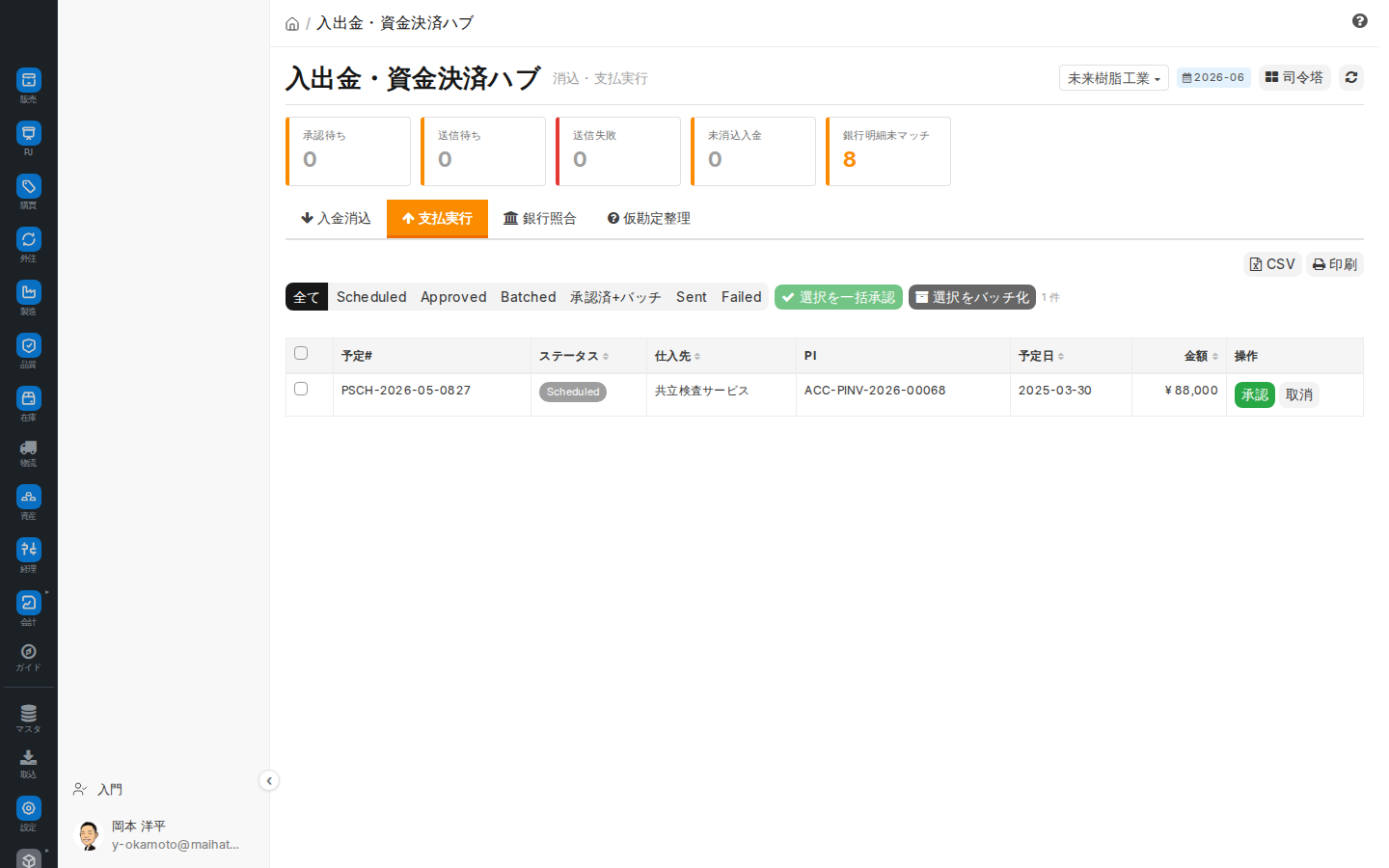Select the 支払実行 tab

click(437, 219)
